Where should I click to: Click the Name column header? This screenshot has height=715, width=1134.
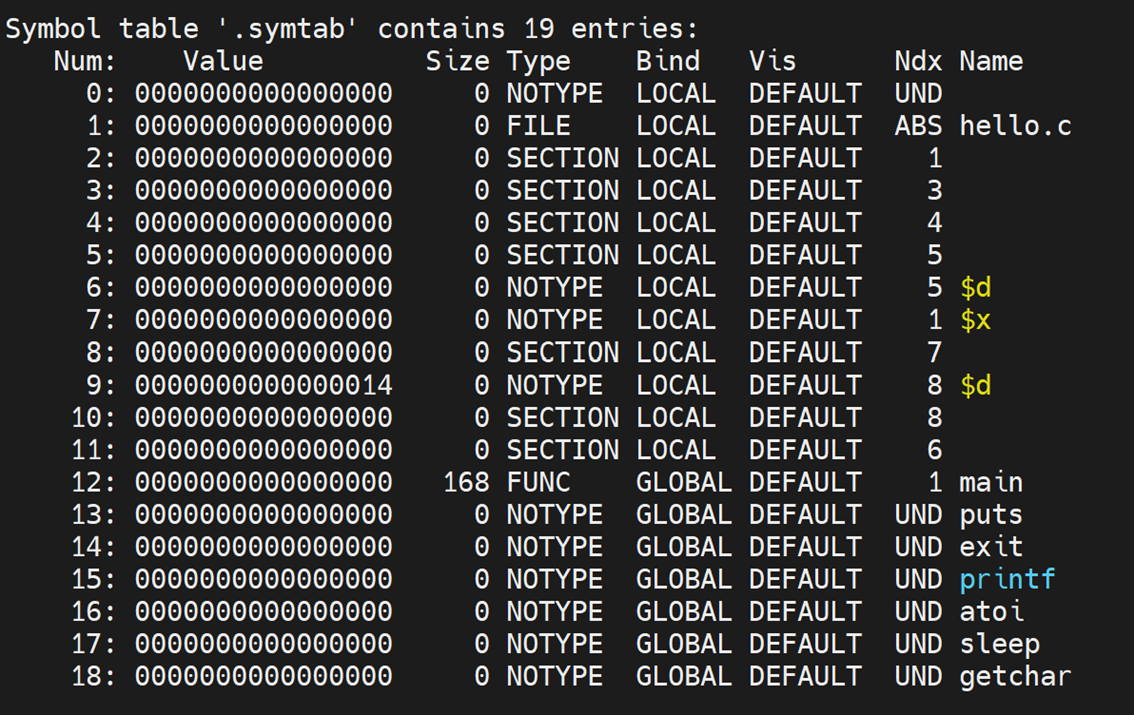[x=991, y=61]
